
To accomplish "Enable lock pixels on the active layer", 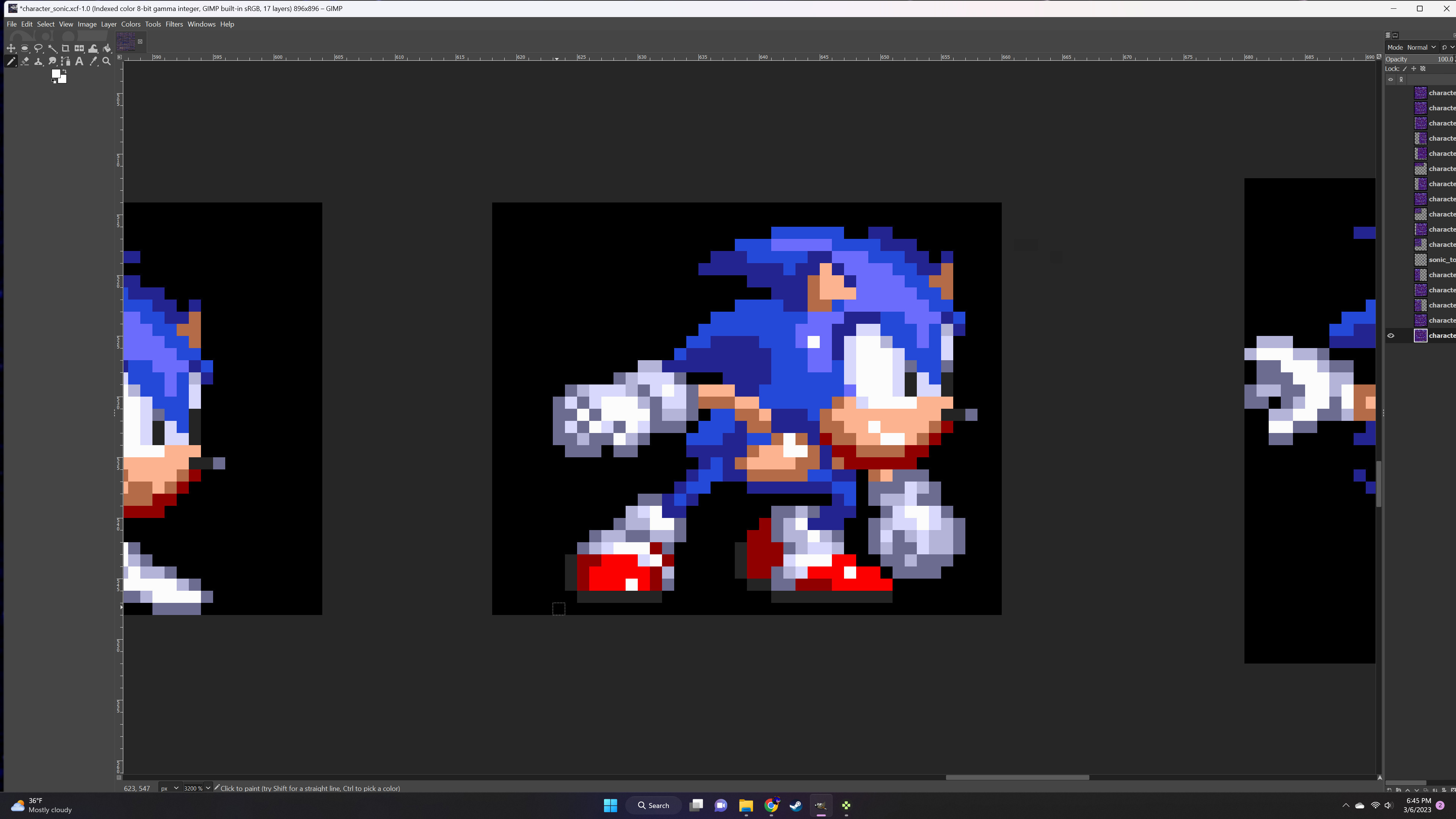I will (x=1404, y=68).
